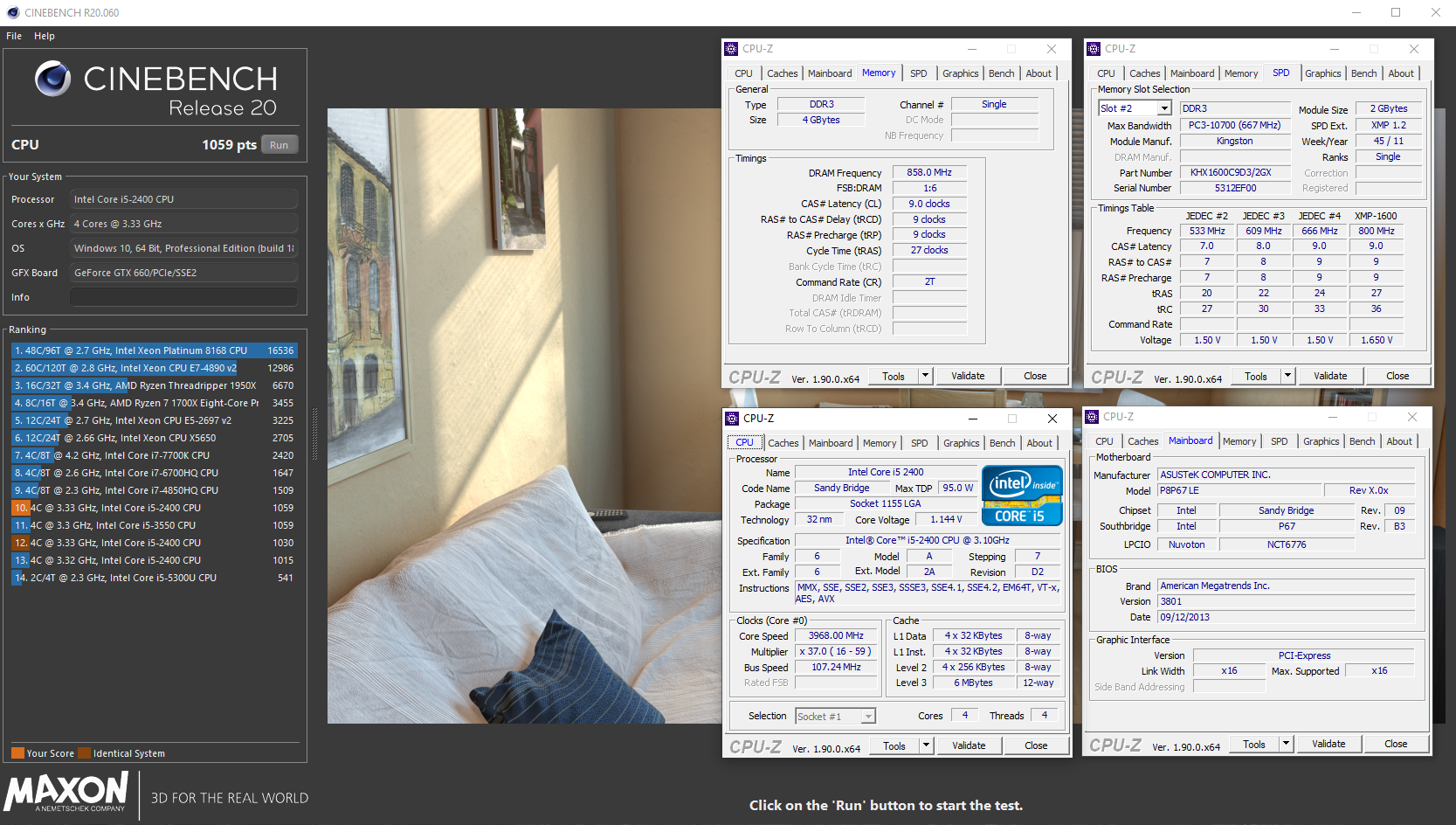Viewport: 1456px width, 825px height.
Task: Select ranking row Intel Xeon CPU E5-2697 v2
Action: pyautogui.click(x=155, y=420)
